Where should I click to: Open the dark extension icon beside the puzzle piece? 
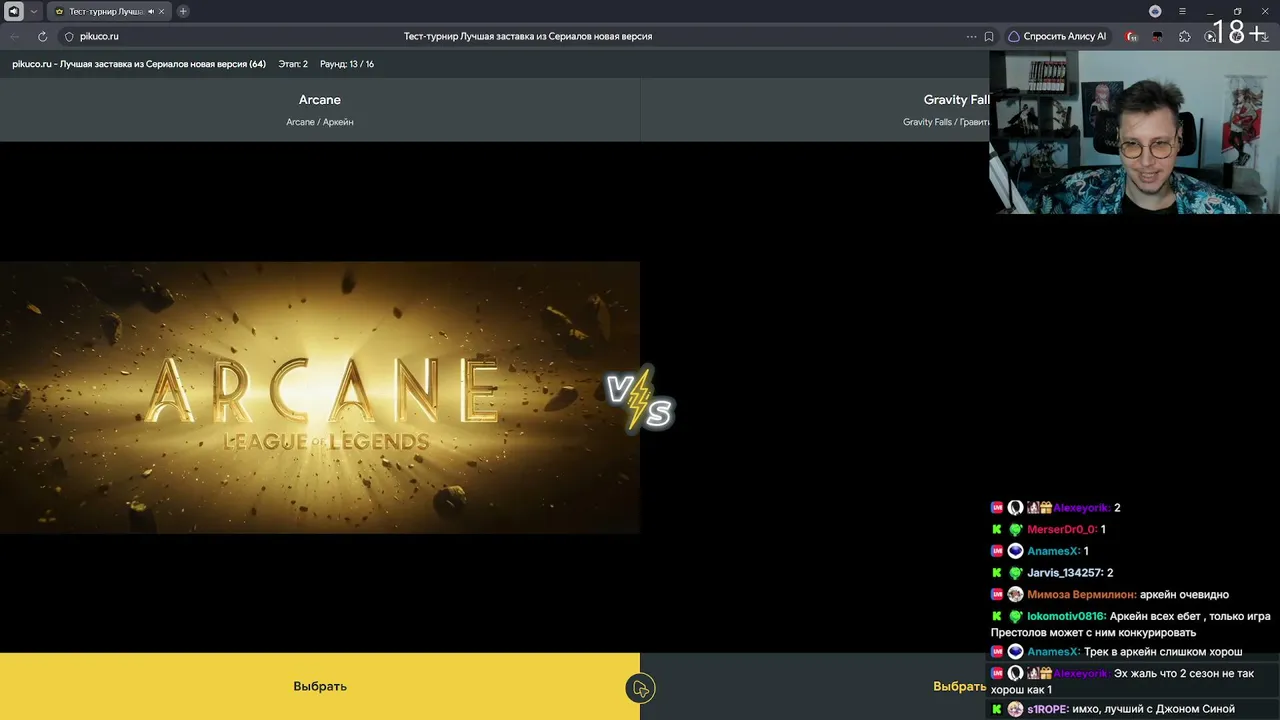pos(1158,36)
